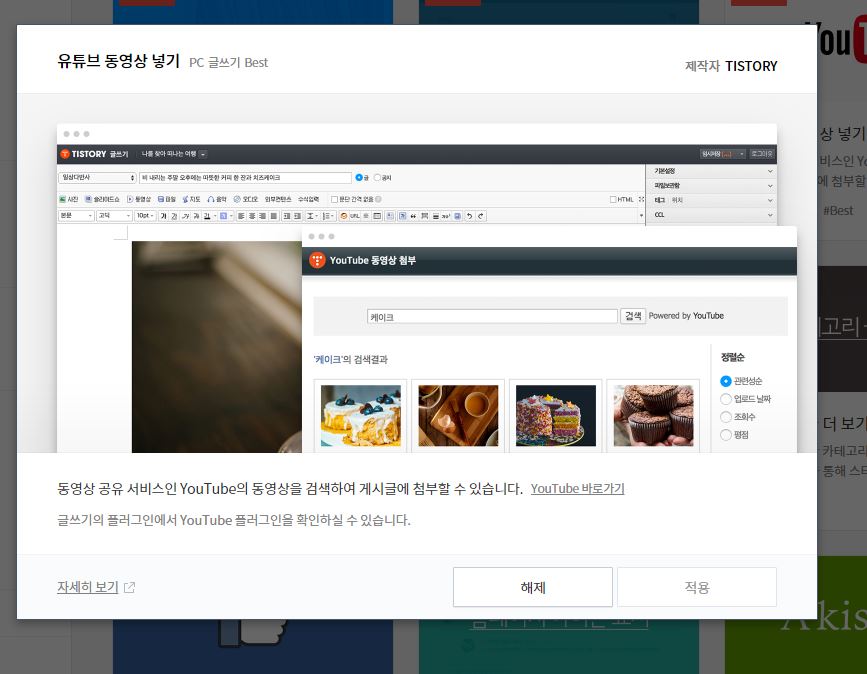The image size is (867, 674).
Task: Click the URL link icon in the toolbar
Action: click(355, 216)
